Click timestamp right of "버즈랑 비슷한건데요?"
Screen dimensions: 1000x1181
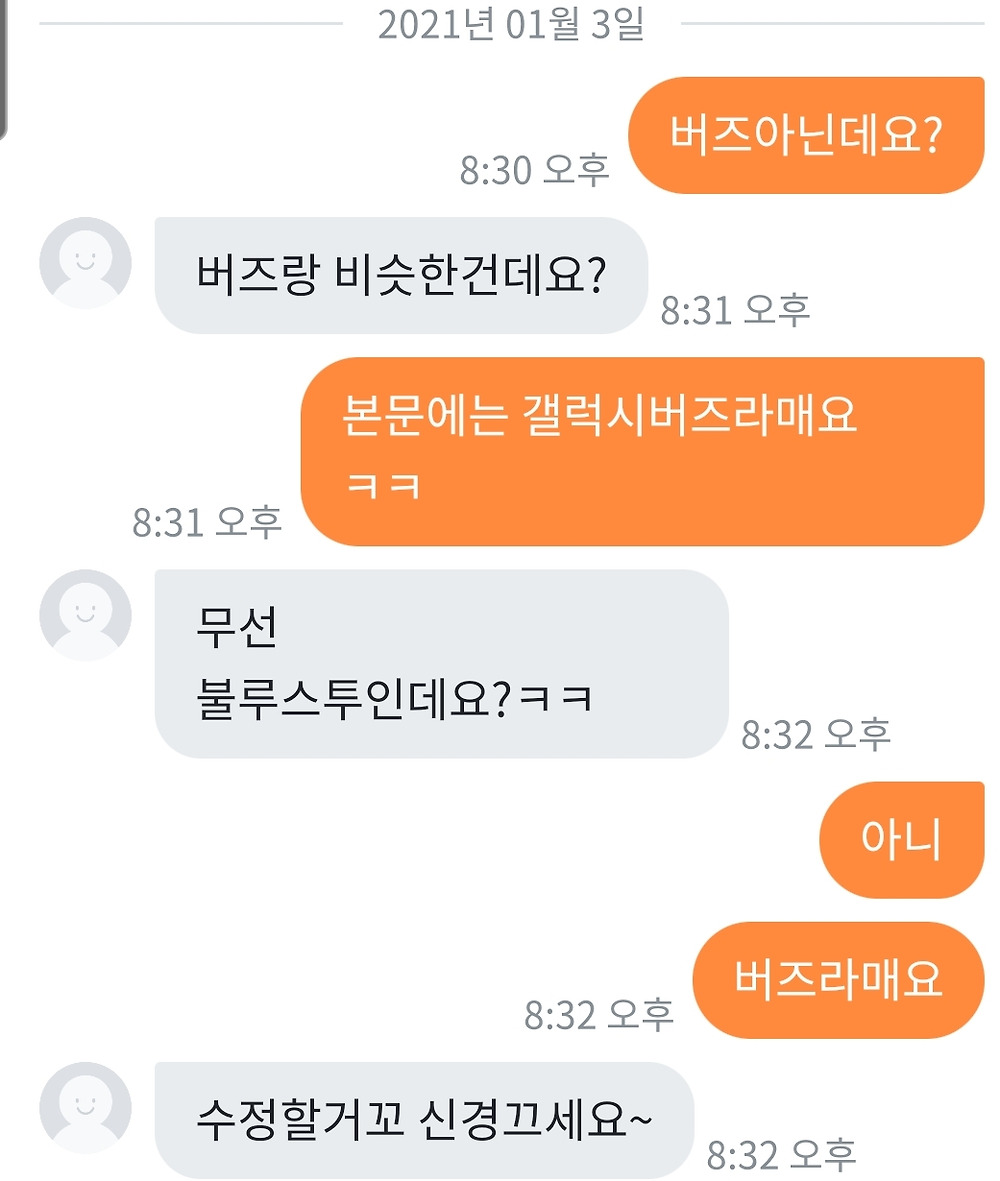point(735,311)
